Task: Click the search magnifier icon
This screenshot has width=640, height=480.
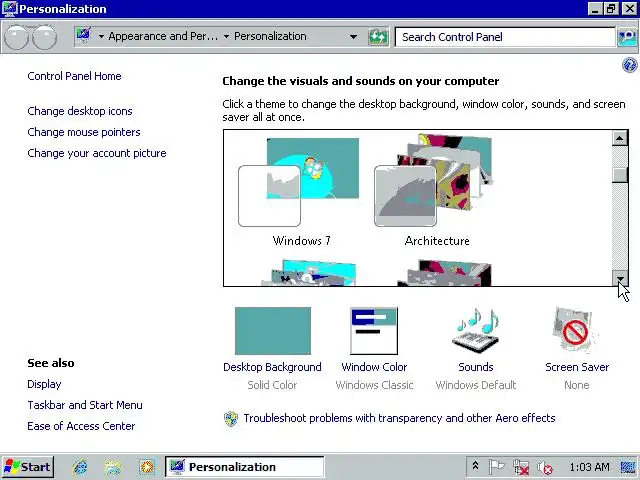Action: 627,37
